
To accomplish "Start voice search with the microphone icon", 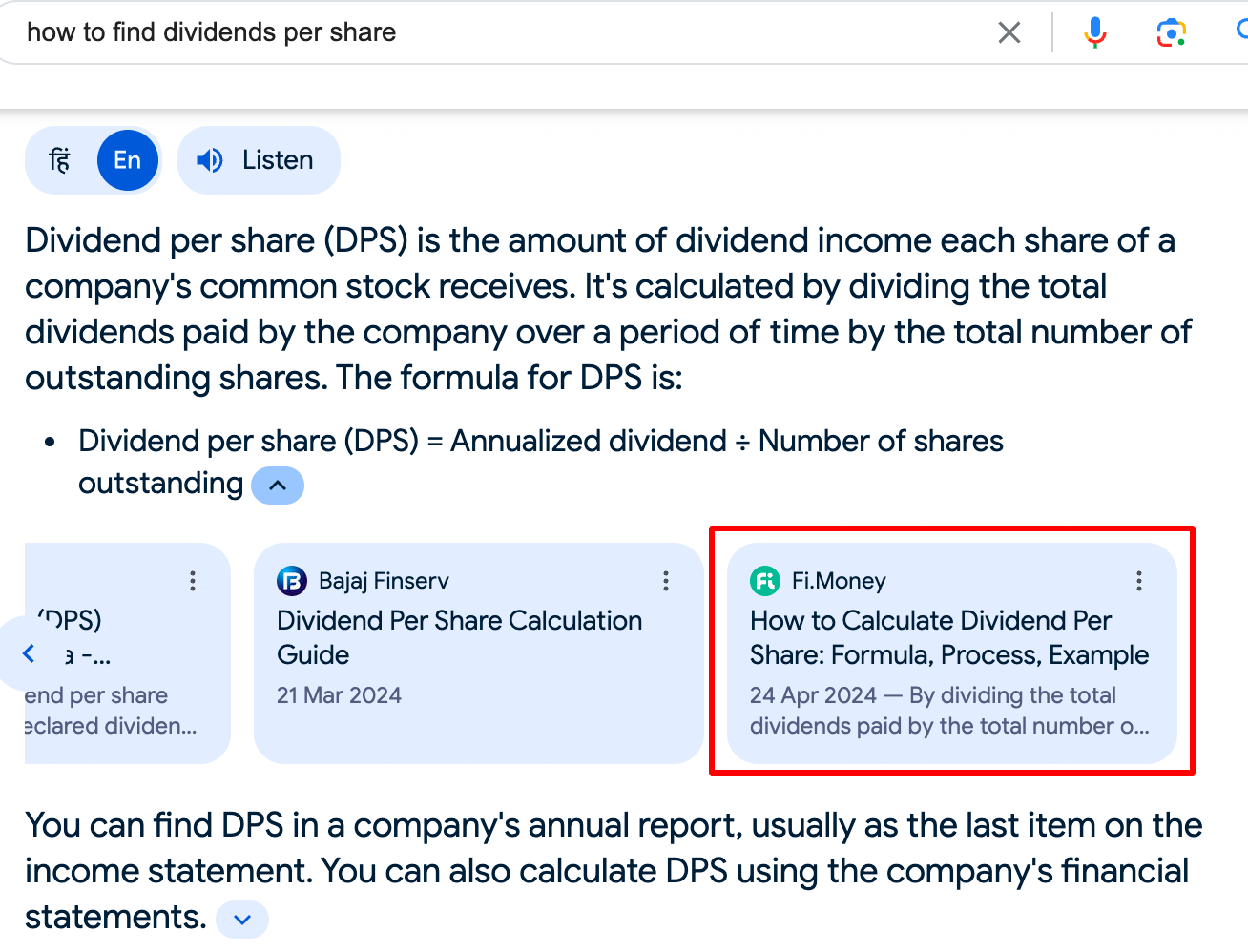I will tap(1094, 33).
